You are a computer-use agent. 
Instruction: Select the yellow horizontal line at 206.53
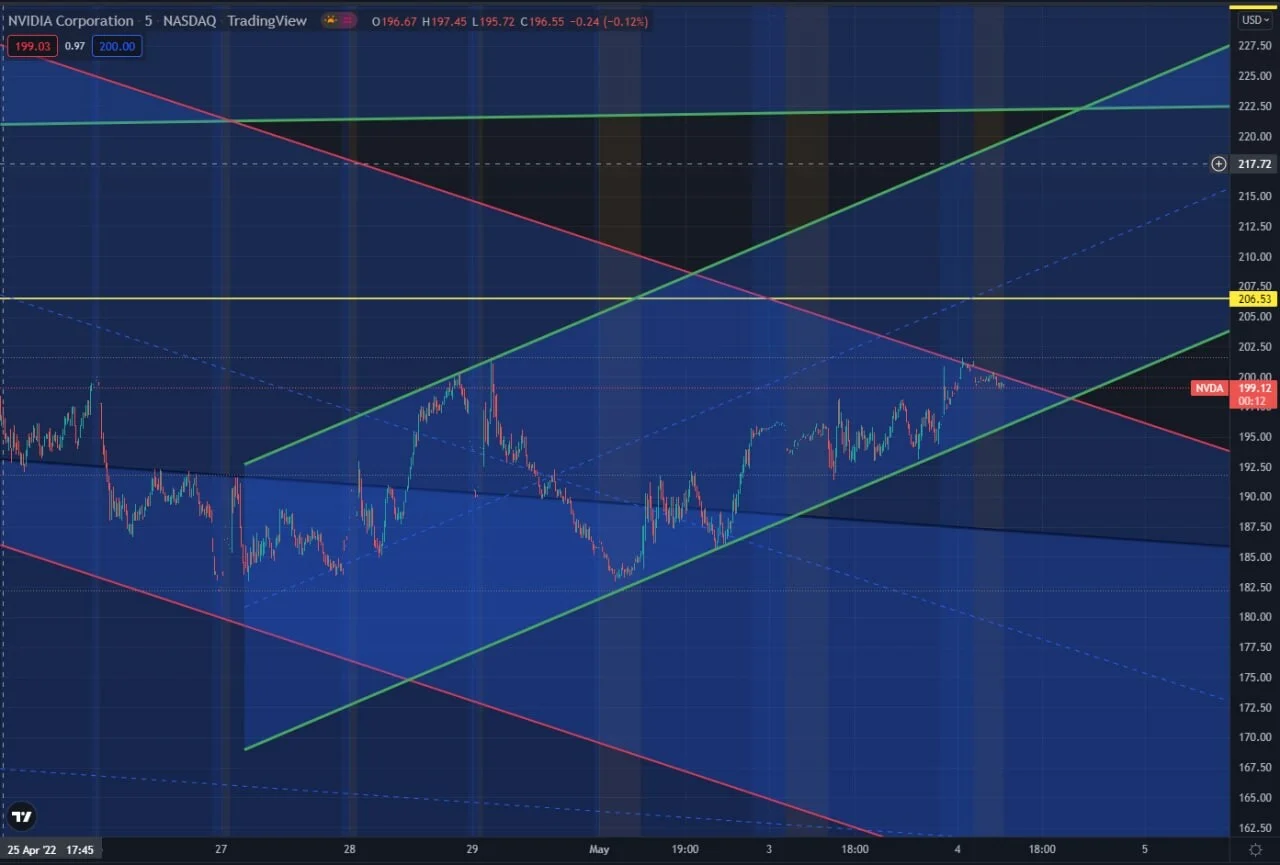pyautogui.click(x=614, y=298)
